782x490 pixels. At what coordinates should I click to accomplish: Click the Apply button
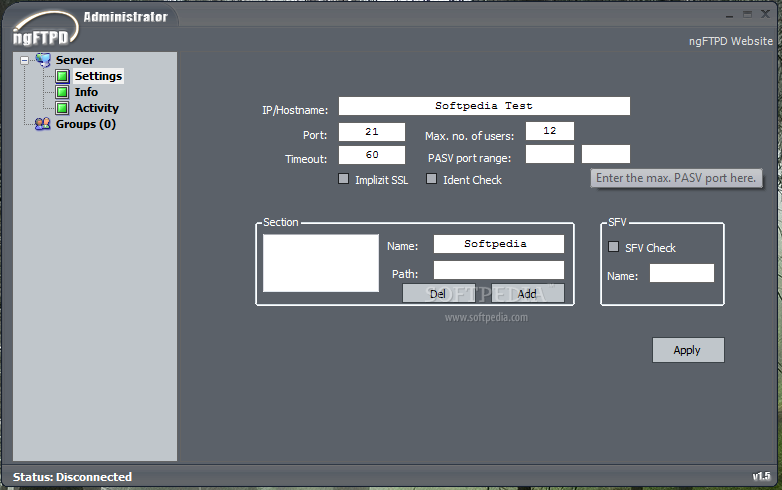coord(688,350)
